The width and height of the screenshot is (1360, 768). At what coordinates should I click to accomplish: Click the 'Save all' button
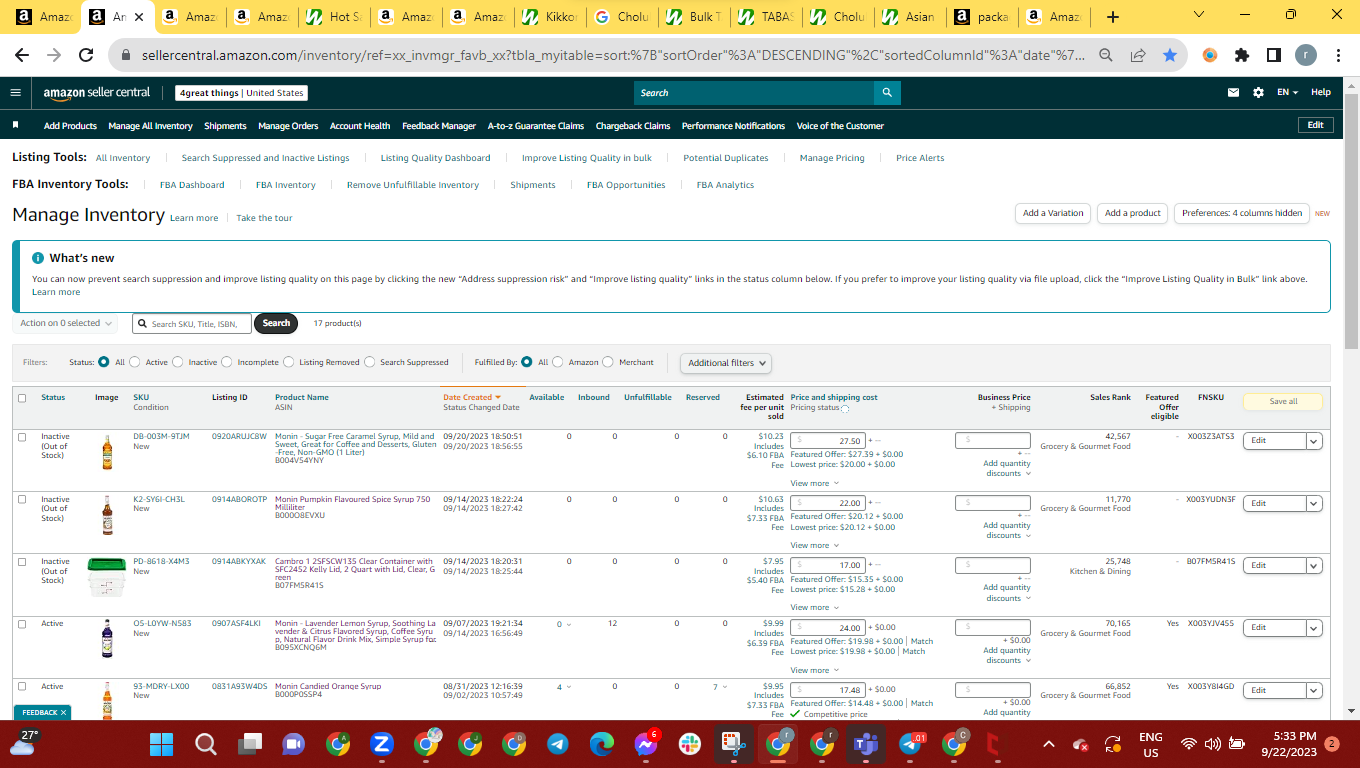click(x=1283, y=402)
